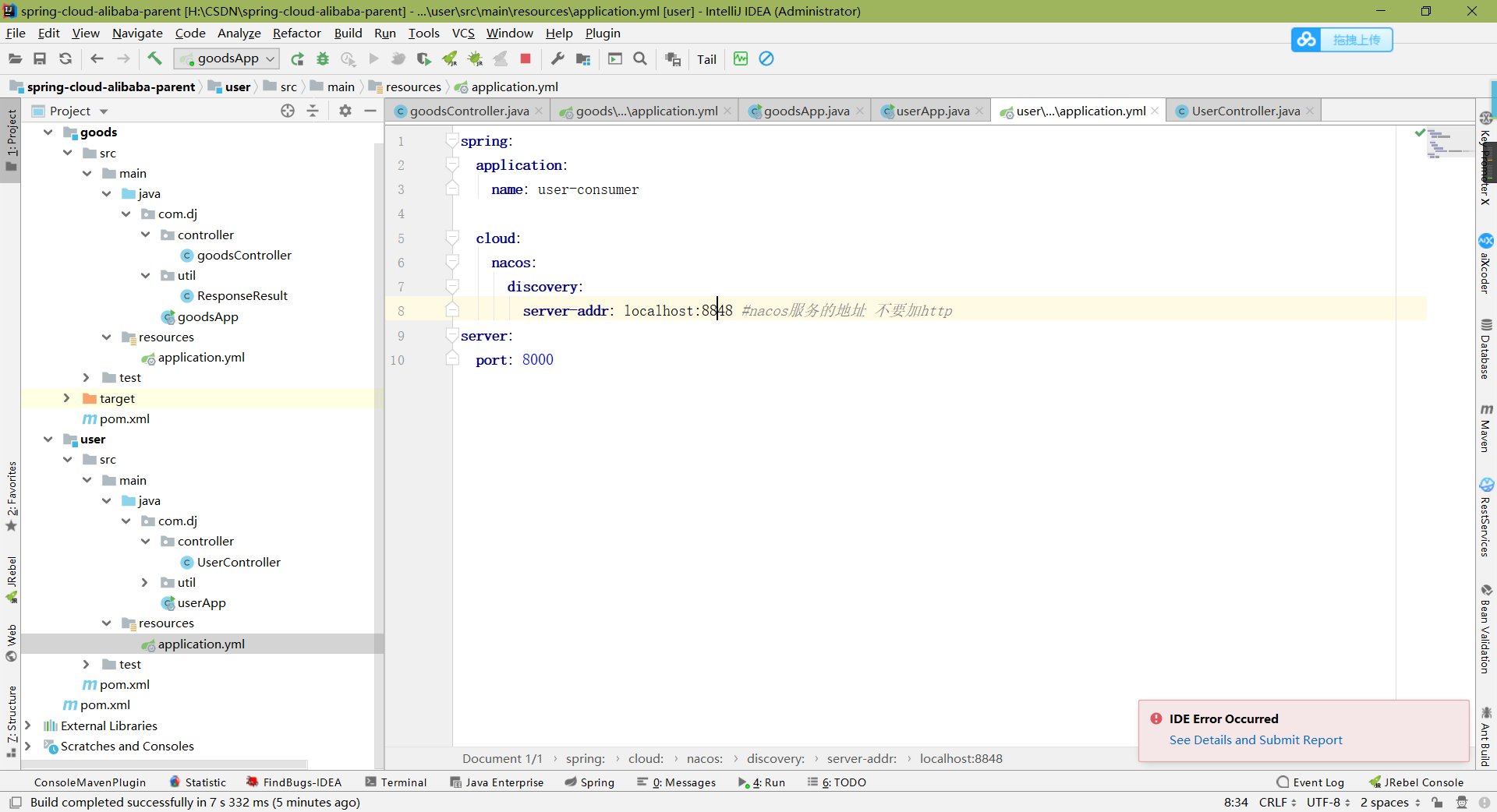Toggle fold marker on cloud line
This screenshot has width=1497, height=812.
(452, 238)
